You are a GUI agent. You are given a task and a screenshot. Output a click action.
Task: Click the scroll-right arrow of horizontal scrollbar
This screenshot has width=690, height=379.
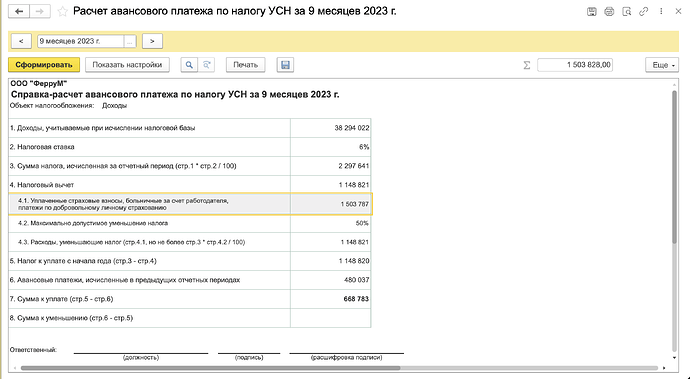[664, 368]
